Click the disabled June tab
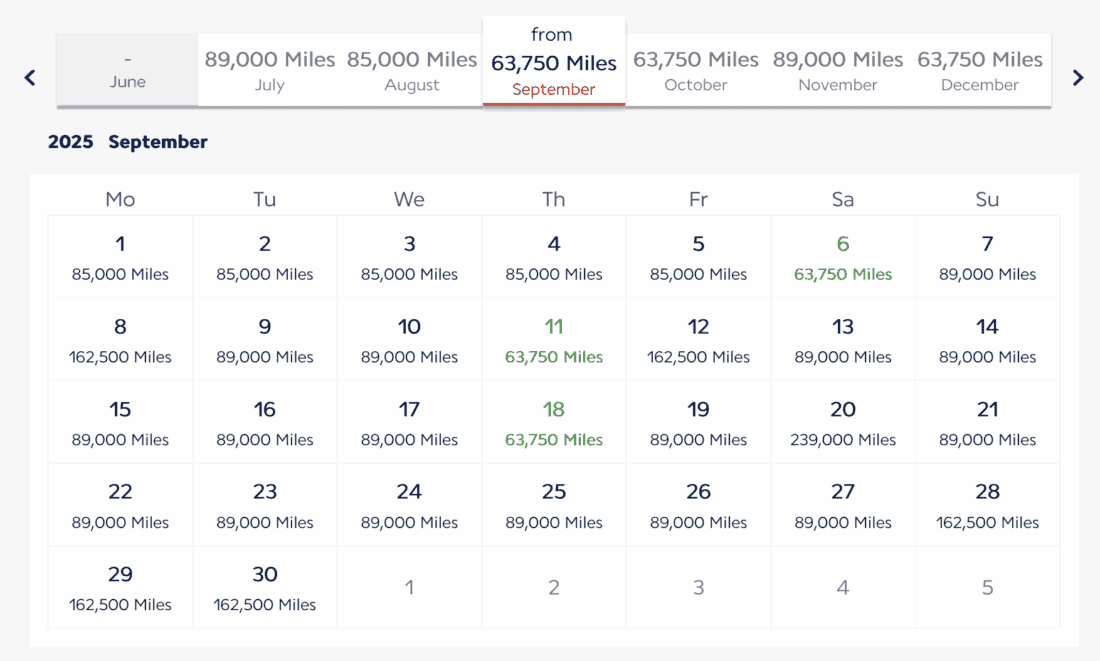The width and height of the screenshot is (1100, 661). [x=128, y=70]
